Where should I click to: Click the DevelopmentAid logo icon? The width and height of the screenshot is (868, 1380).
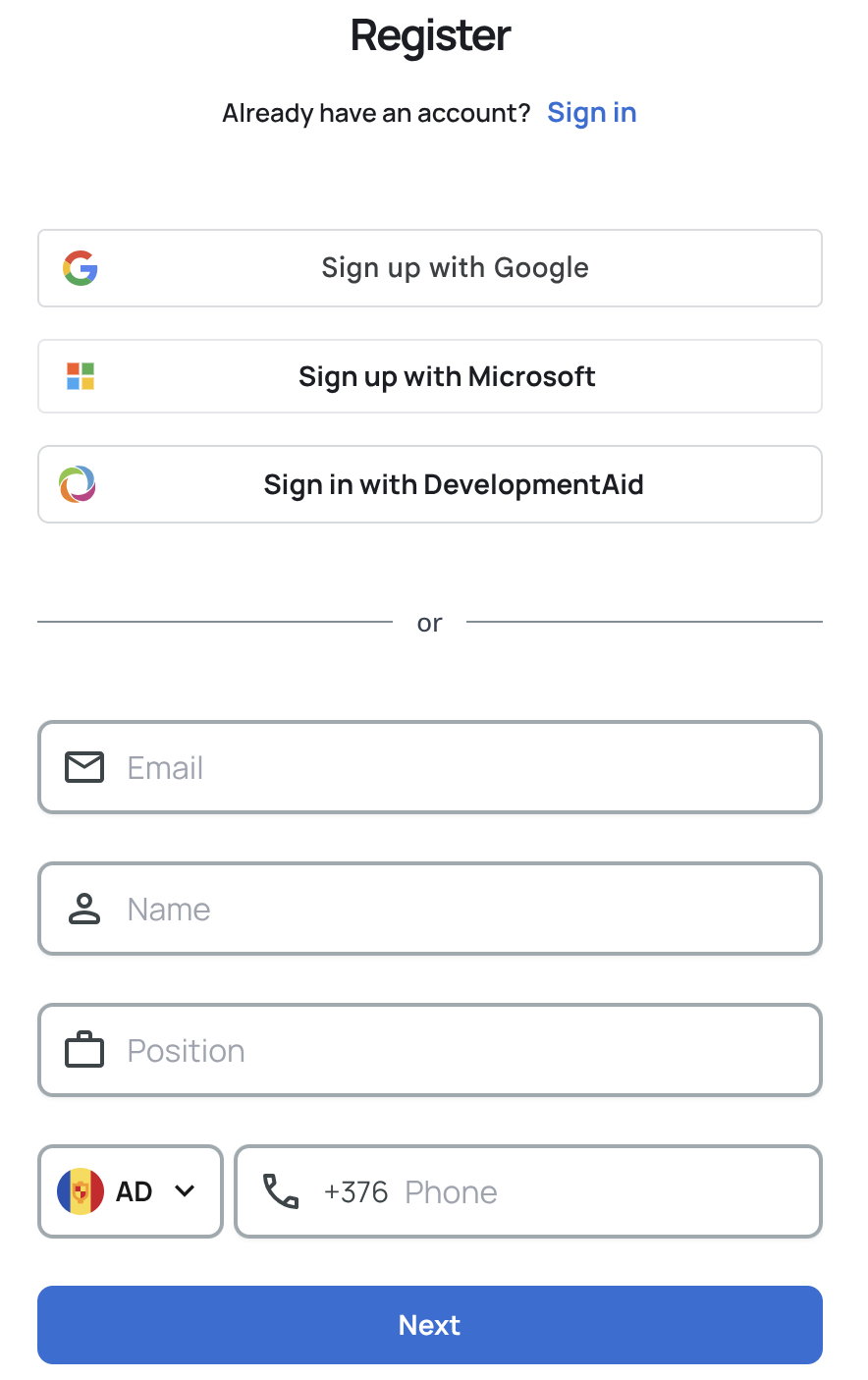coord(78,484)
